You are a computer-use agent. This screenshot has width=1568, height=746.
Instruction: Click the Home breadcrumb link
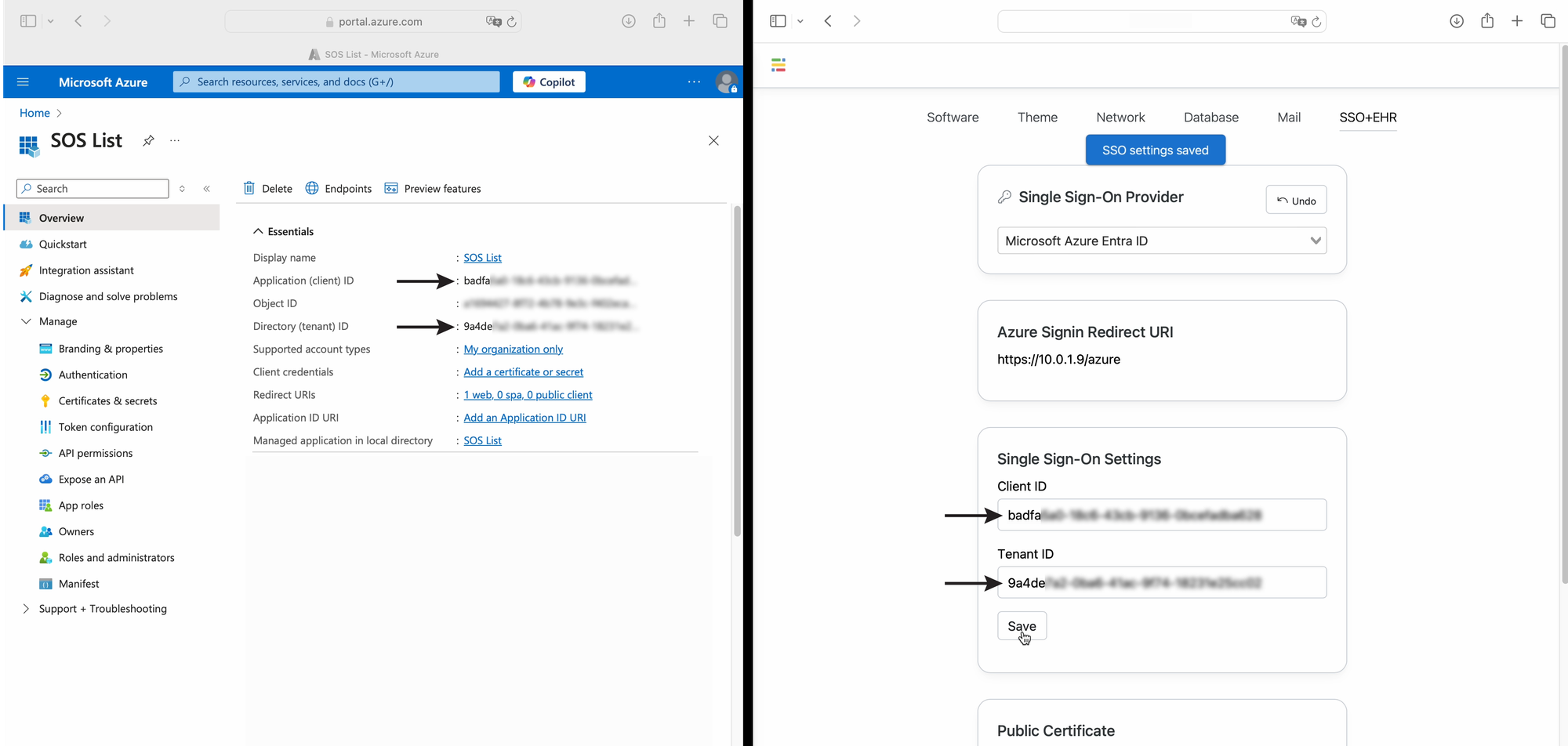click(34, 113)
